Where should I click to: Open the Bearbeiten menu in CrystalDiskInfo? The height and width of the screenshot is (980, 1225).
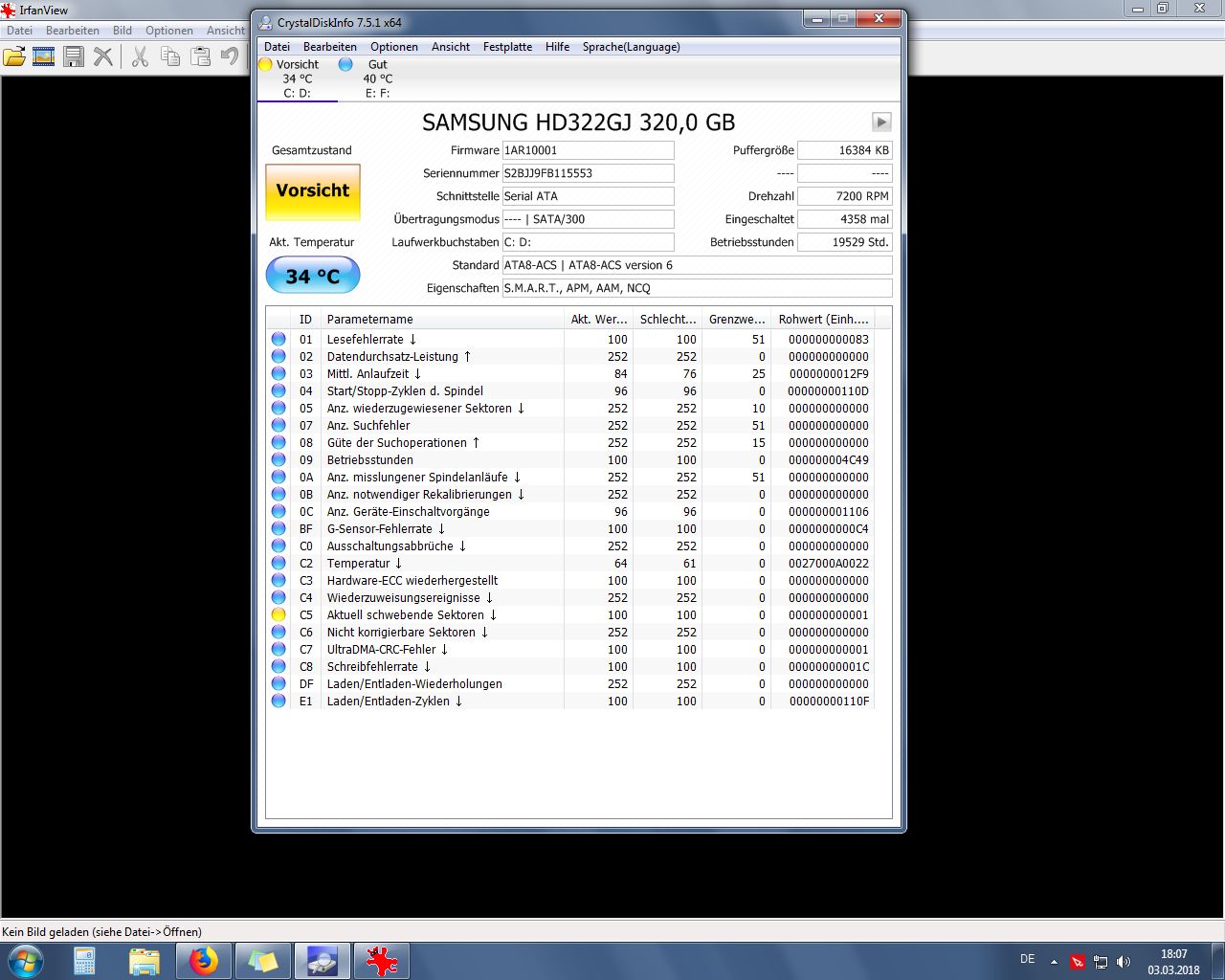click(330, 47)
